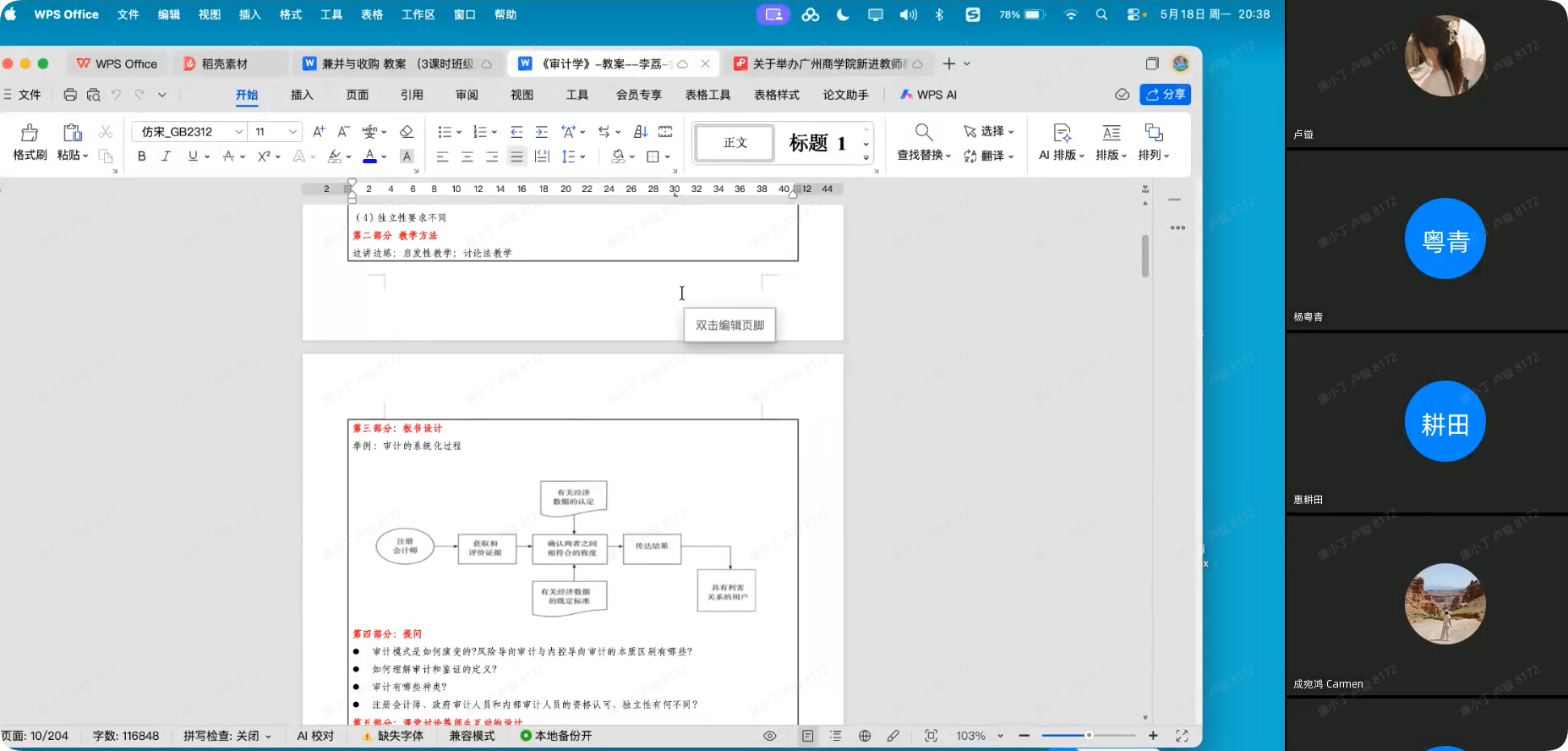The height and width of the screenshot is (751, 1568).
Task: Toggle justify alignment
Action: tap(516, 156)
